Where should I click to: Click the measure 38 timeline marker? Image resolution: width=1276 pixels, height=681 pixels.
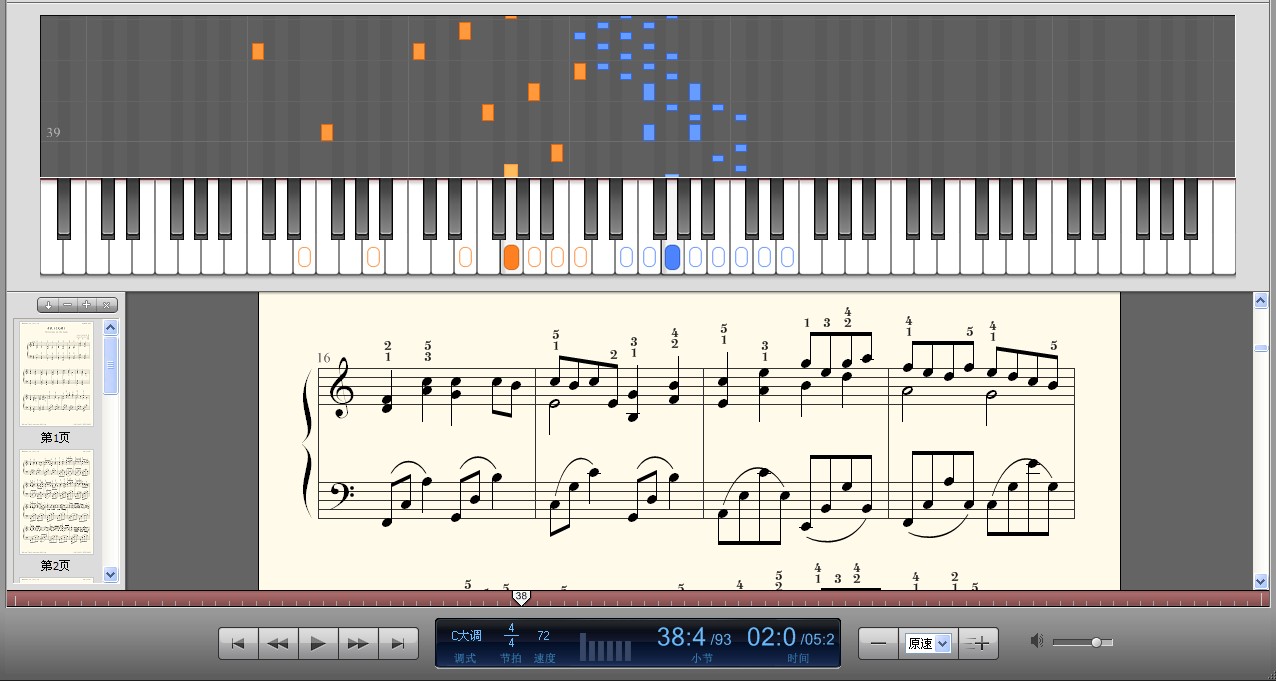tap(521, 597)
